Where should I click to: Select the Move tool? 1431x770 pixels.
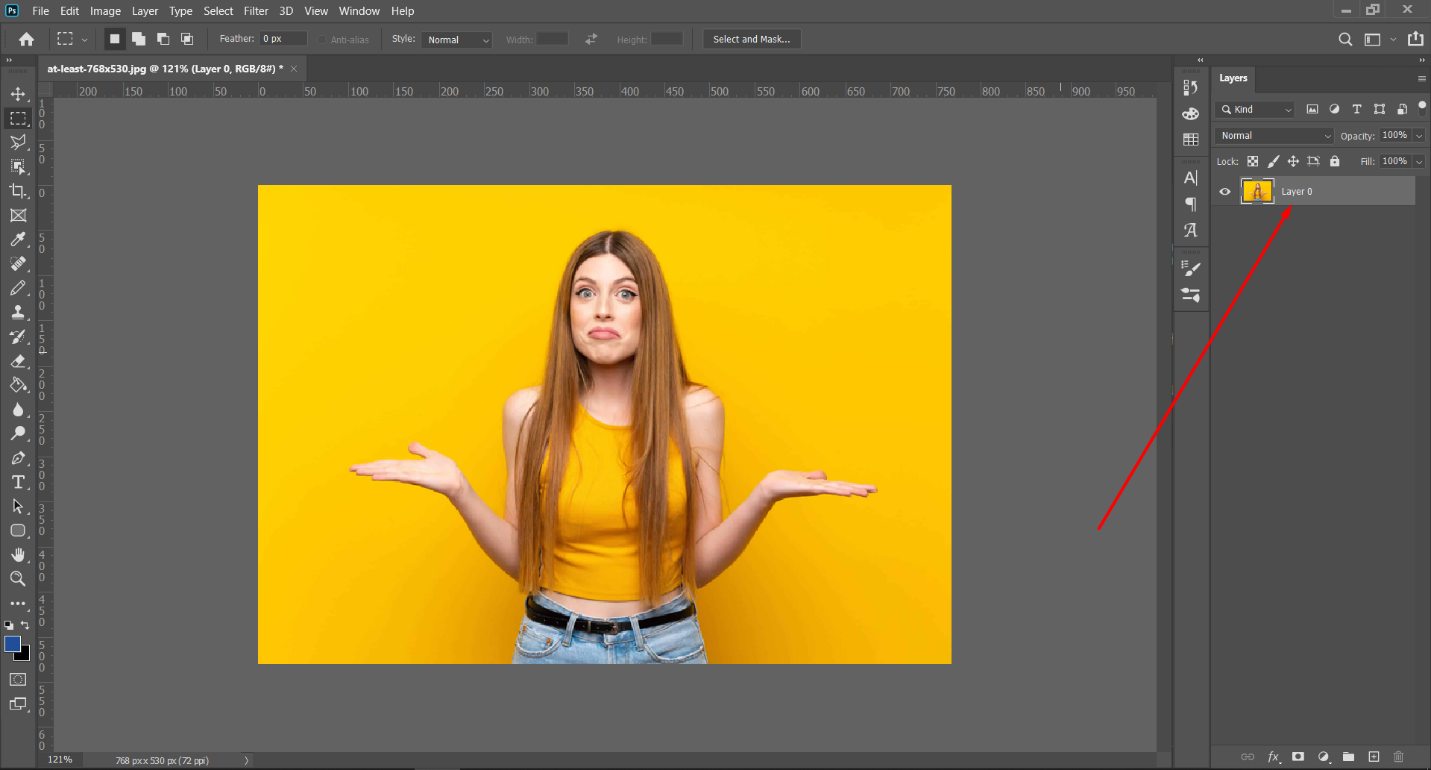click(18, 94)
